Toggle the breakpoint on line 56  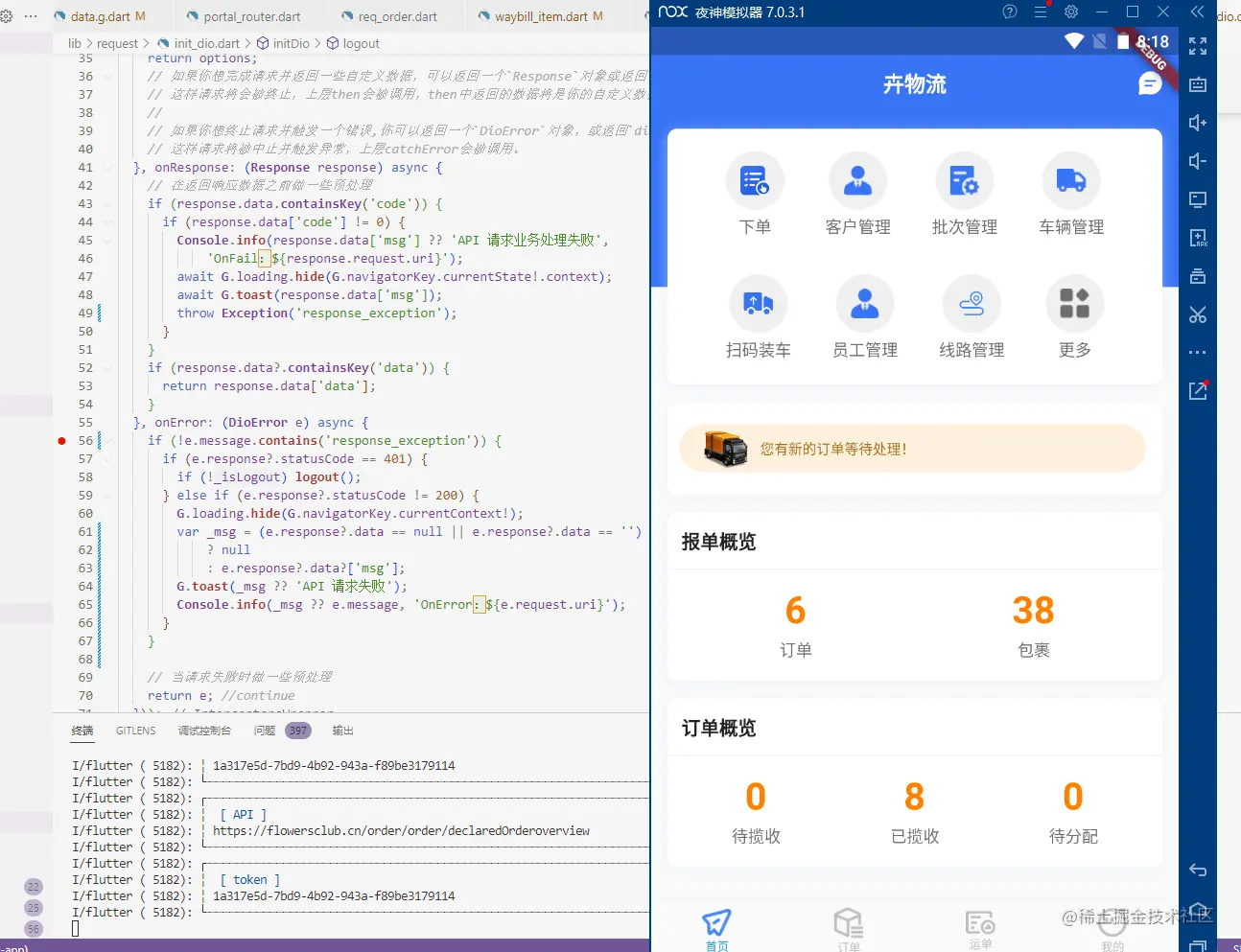(x=61, y=441)
